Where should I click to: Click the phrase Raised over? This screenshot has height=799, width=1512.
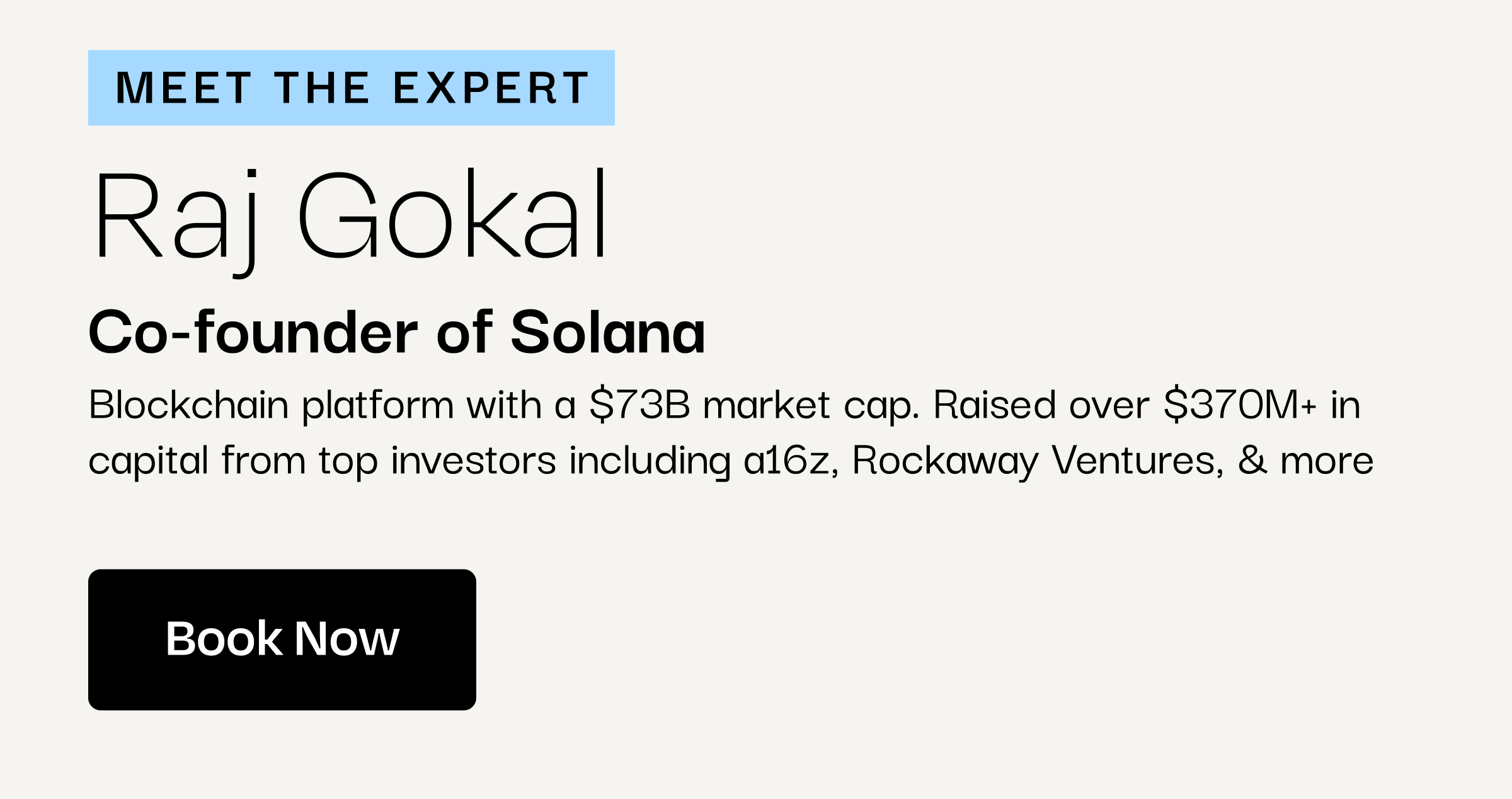pyautogui.click(x=1041, y=405)
